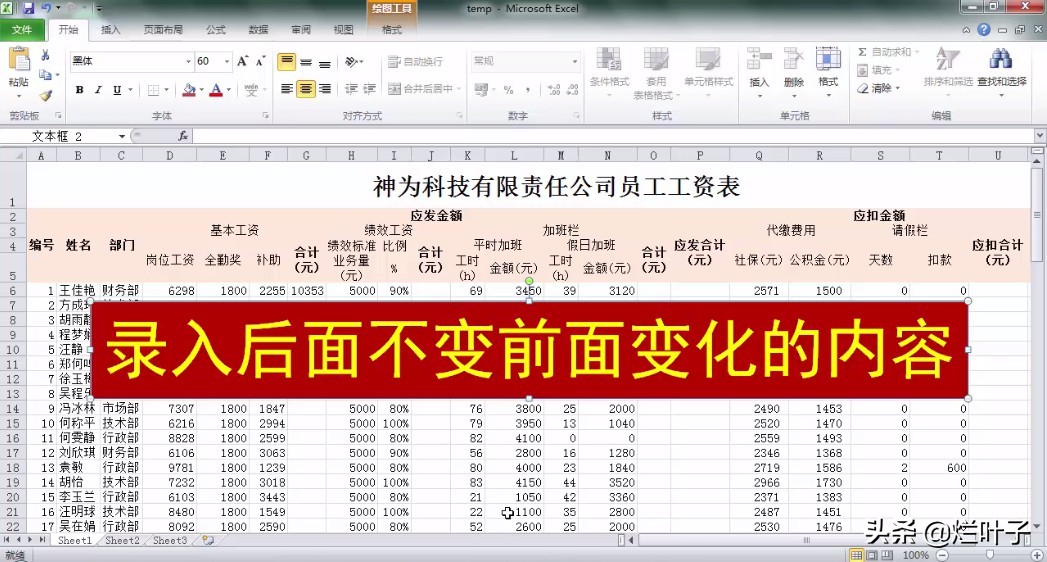Apply fill color with paint bucket icon
This screenshot has height=562, width=1047.
click(190, 89)
